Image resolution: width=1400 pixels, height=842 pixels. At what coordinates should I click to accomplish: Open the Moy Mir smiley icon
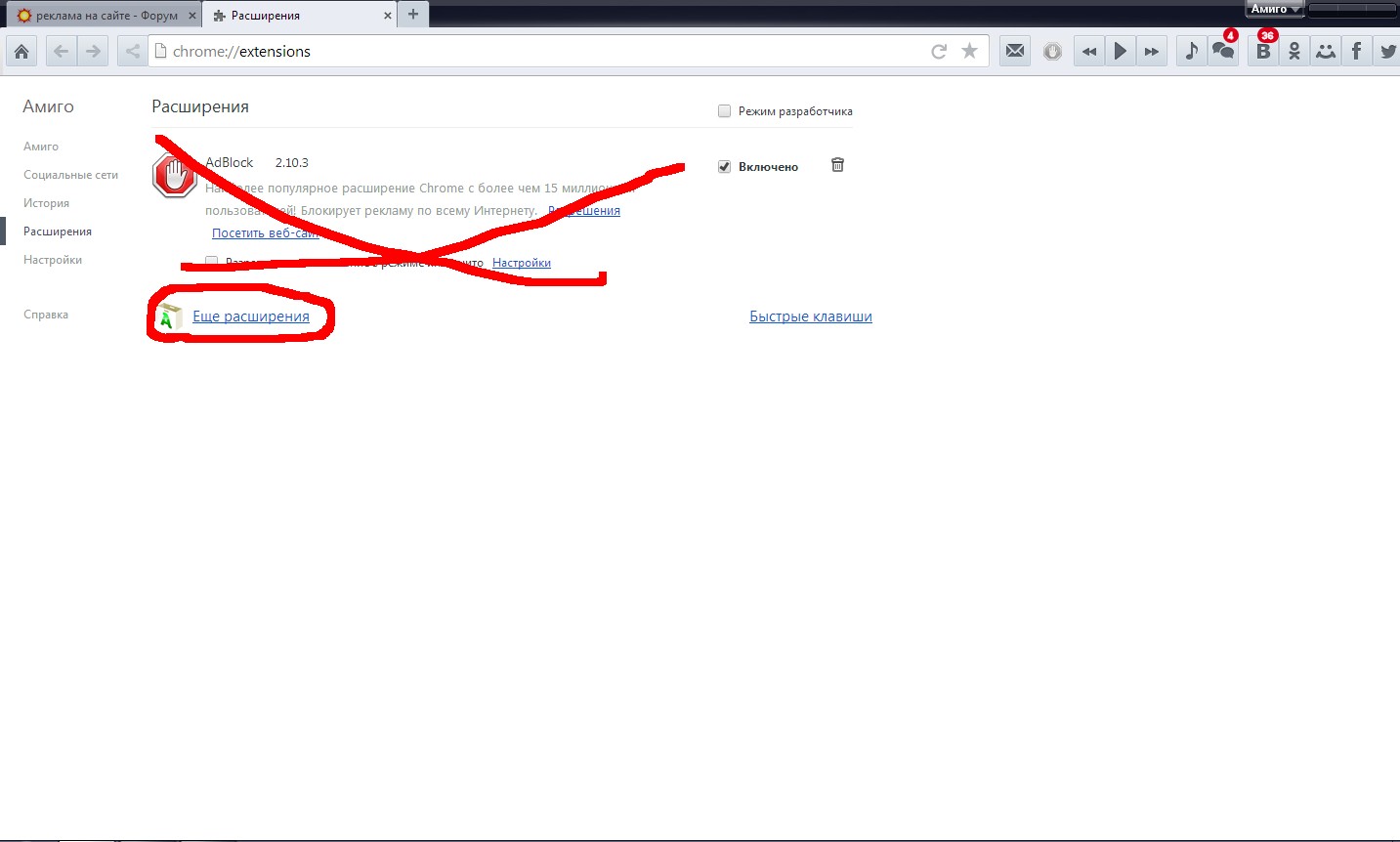(x=1326, y=52)
